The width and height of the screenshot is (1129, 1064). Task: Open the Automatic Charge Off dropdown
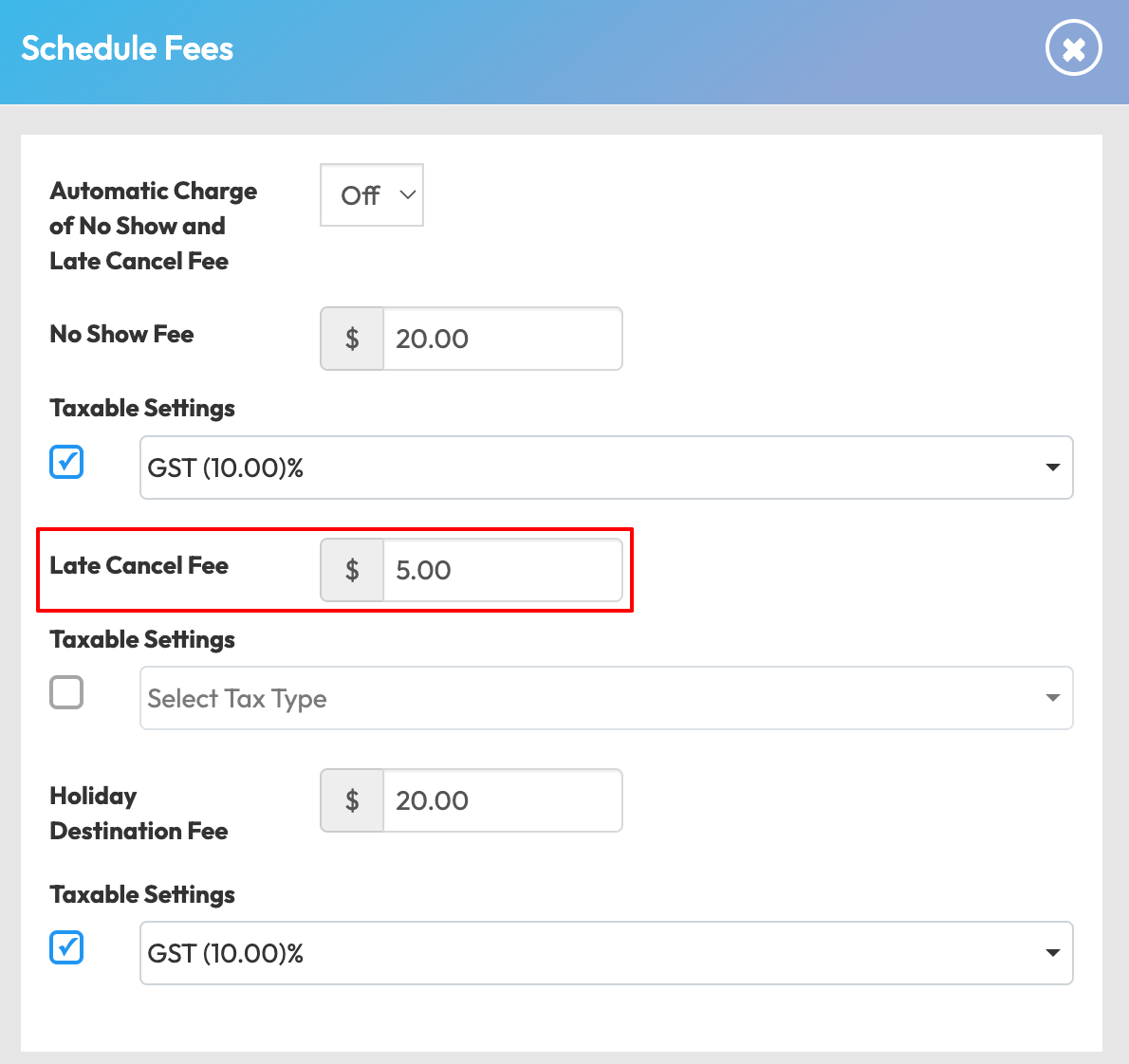pyautogui.click(x=372, y=195)
